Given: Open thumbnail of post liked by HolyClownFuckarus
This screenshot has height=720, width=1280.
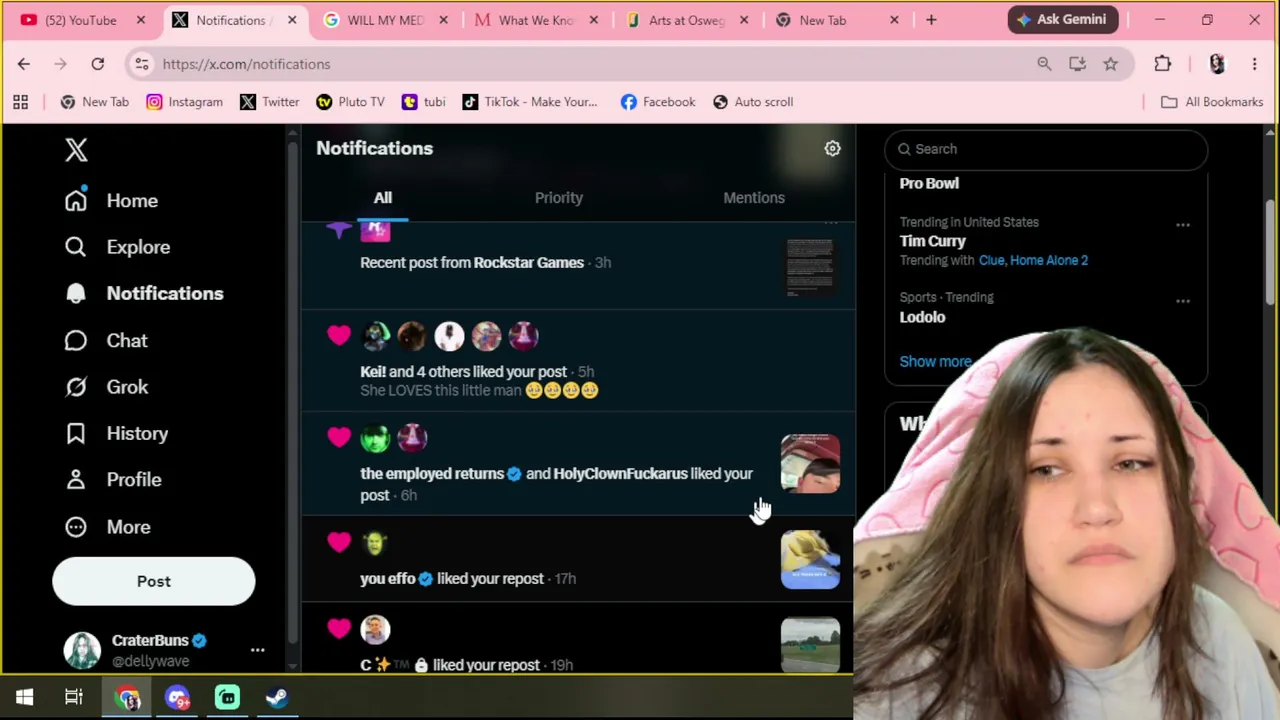Looking at the screenshot, I should tap(810, 464).
